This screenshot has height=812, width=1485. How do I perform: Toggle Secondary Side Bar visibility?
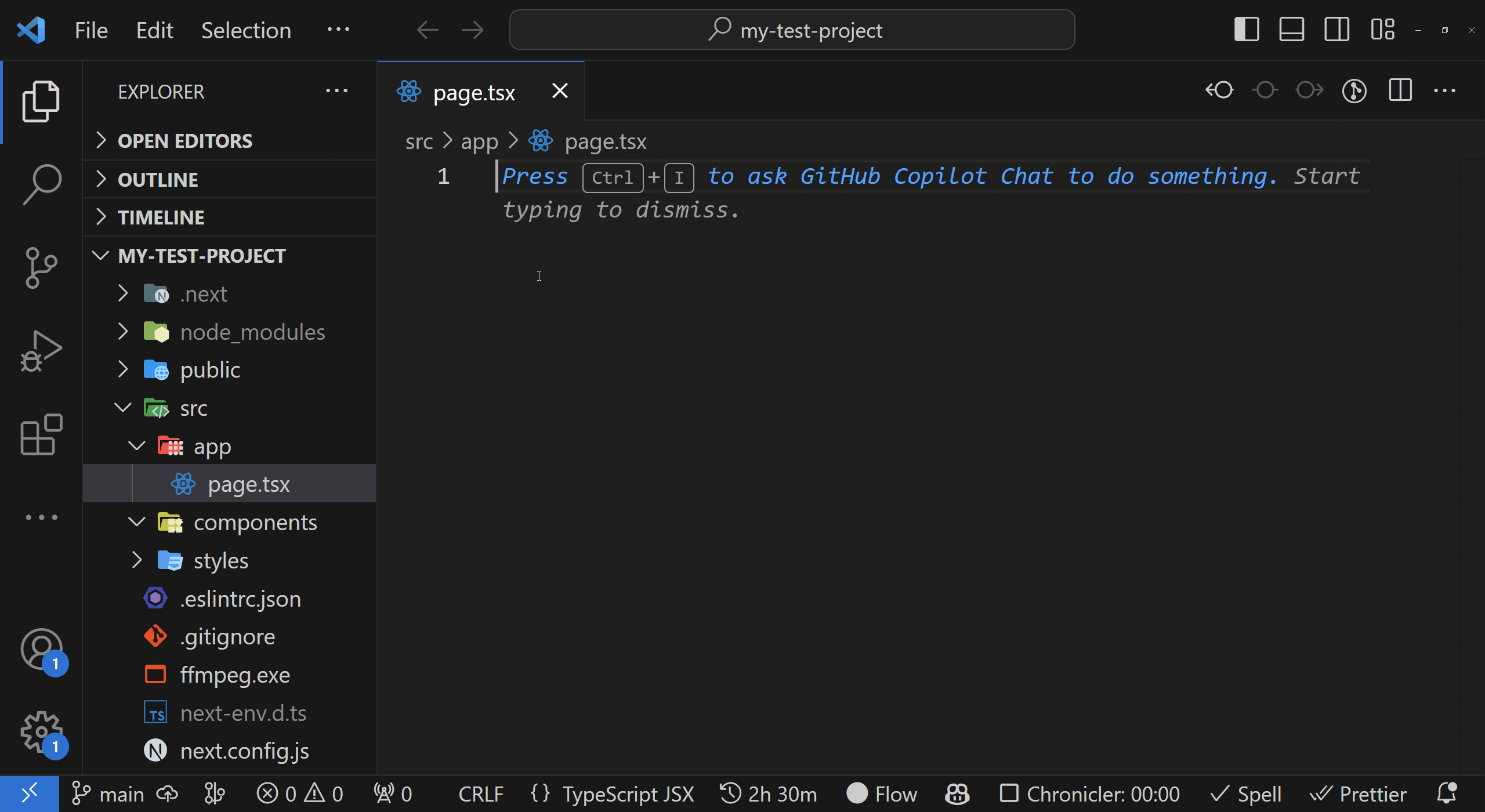1337,30
